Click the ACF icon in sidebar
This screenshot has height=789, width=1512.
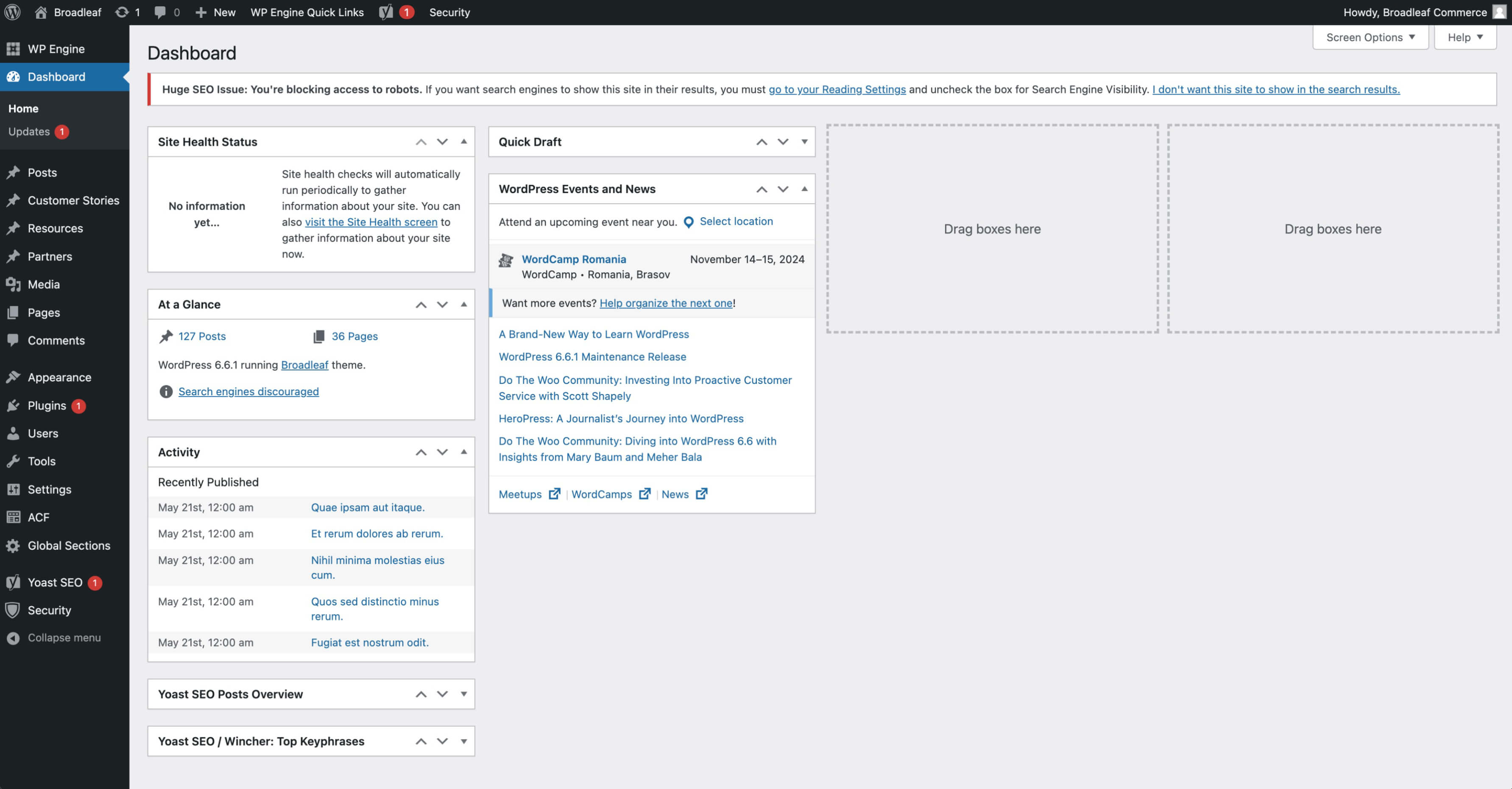click(x=13, y=517)
